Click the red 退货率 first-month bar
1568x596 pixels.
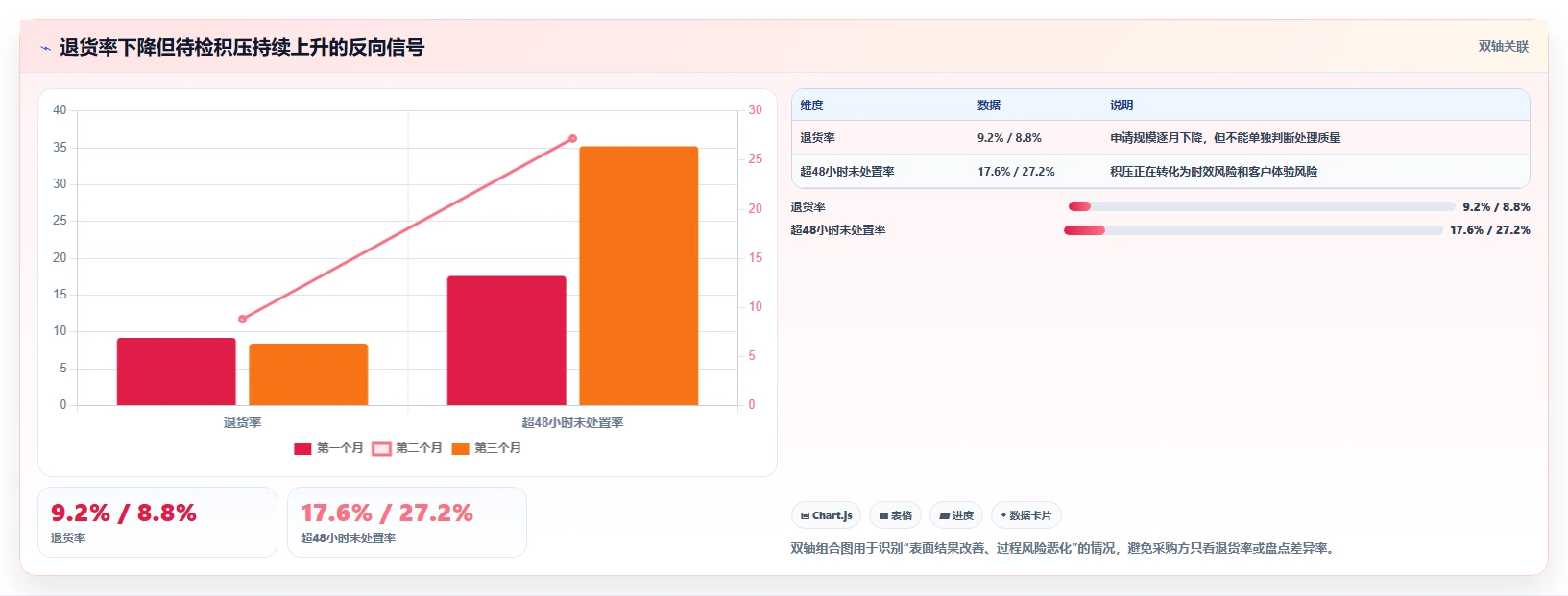(177, 371)
